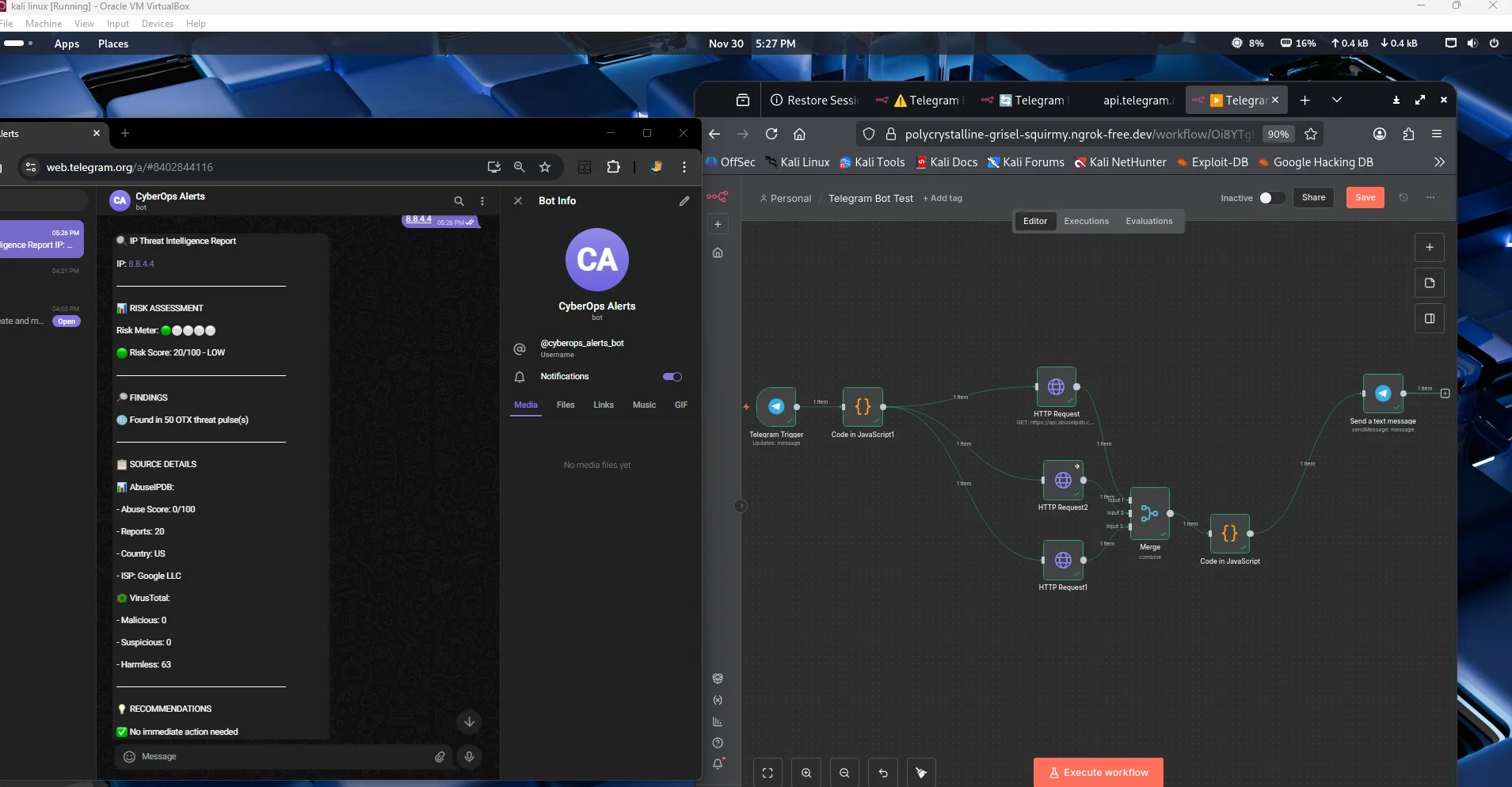Image resolution: width=1512 pixels, height=787 pixels.
Task: Open the Places menu in Kali panel
Action: point(113,44)
